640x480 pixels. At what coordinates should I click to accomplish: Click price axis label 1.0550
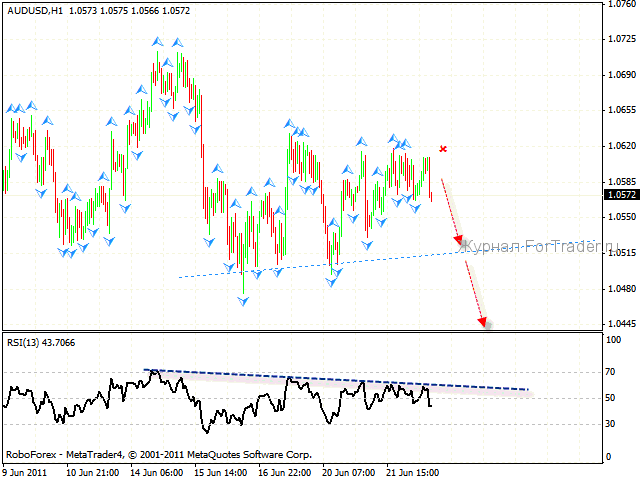click(x=622, y=217)
